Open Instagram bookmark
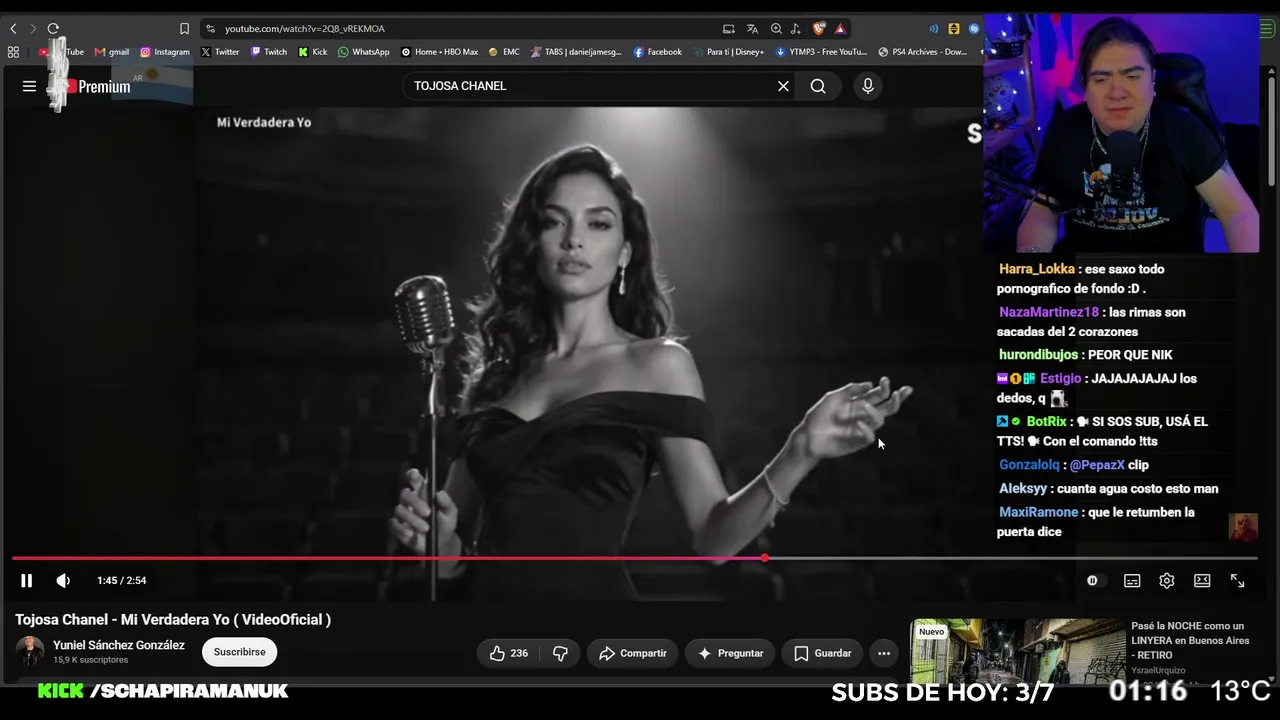 click(165, 52)
